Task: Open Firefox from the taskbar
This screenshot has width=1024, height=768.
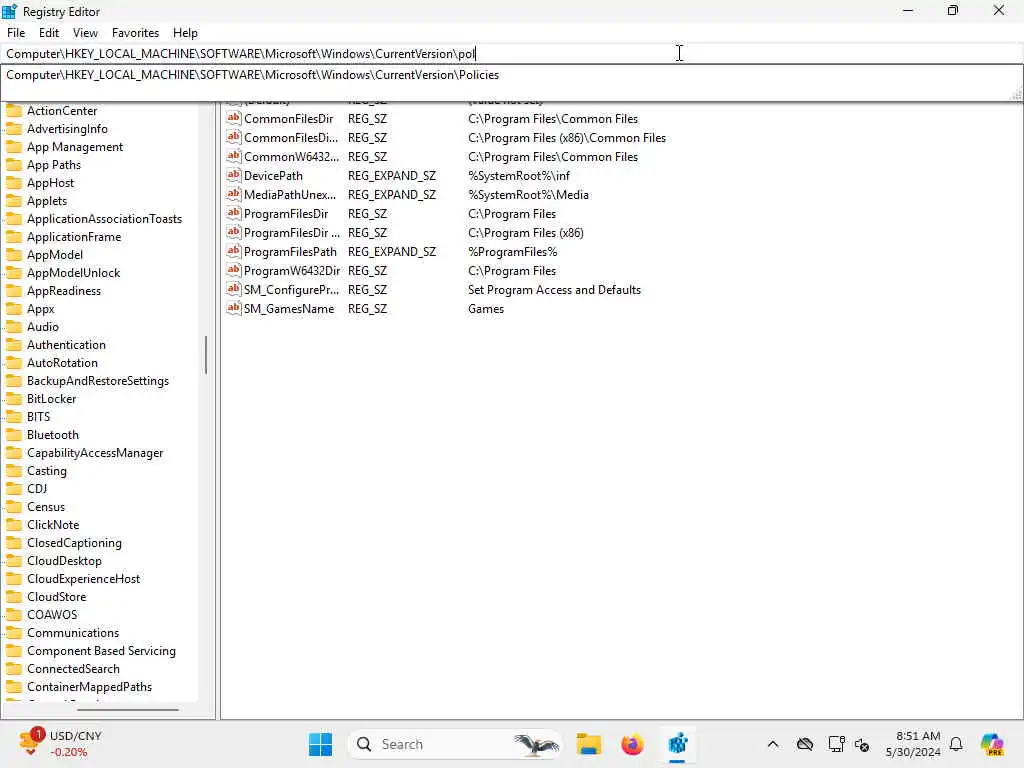Action: click(x=632, y=744)
